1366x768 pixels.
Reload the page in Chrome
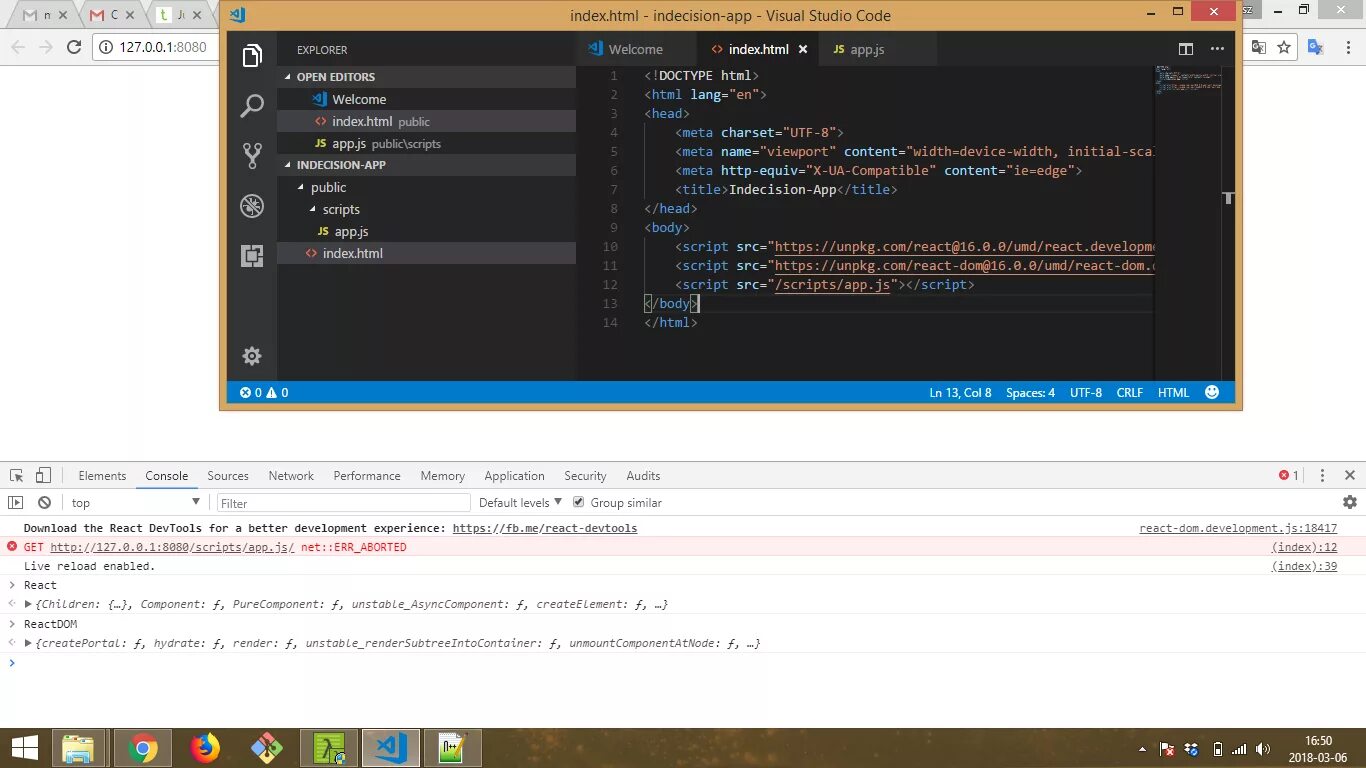pyautogui.click(x=74, y=47)
